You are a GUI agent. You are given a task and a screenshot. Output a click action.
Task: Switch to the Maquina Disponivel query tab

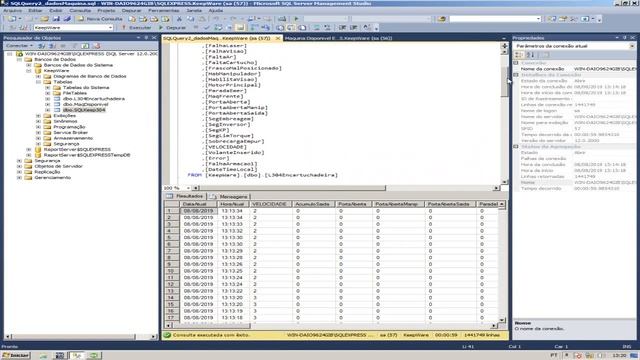[339, 38]
